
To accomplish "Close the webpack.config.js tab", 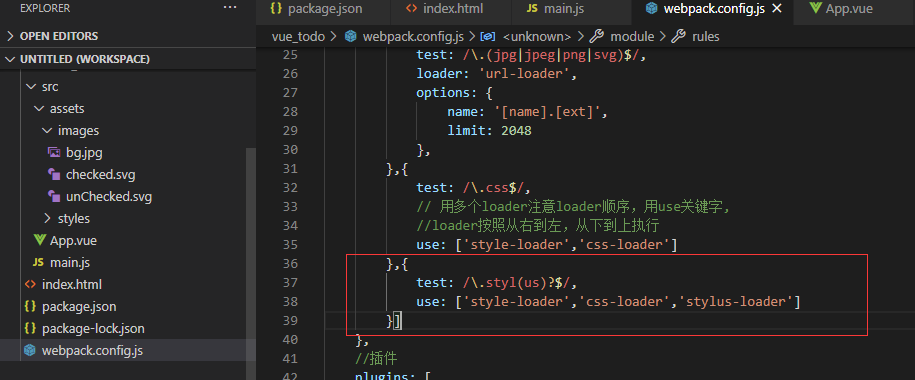I will tap(777, 9).
